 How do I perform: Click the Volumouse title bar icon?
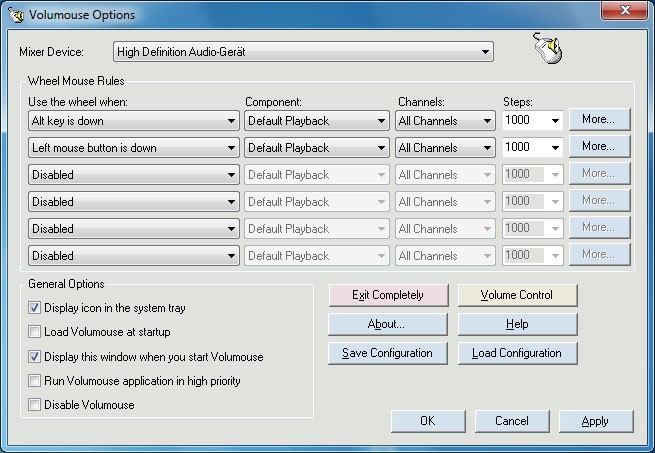tap(16, 15)
